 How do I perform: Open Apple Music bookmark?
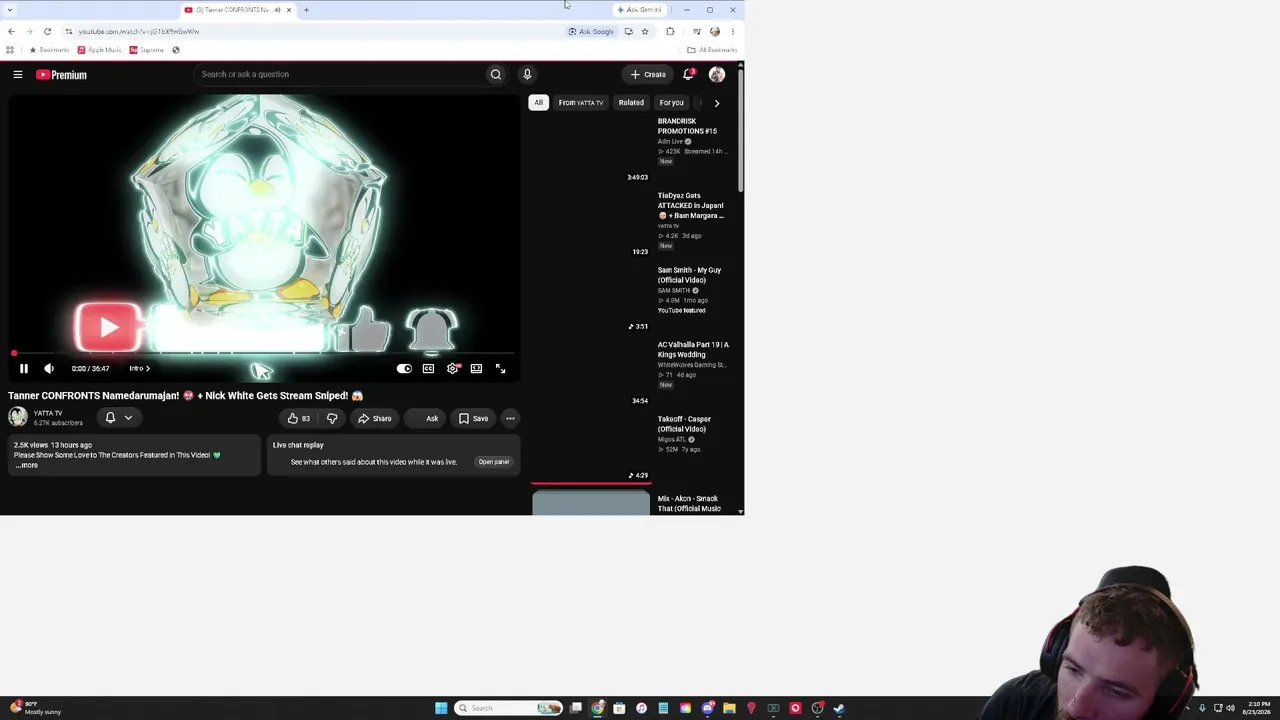point(99,50)
